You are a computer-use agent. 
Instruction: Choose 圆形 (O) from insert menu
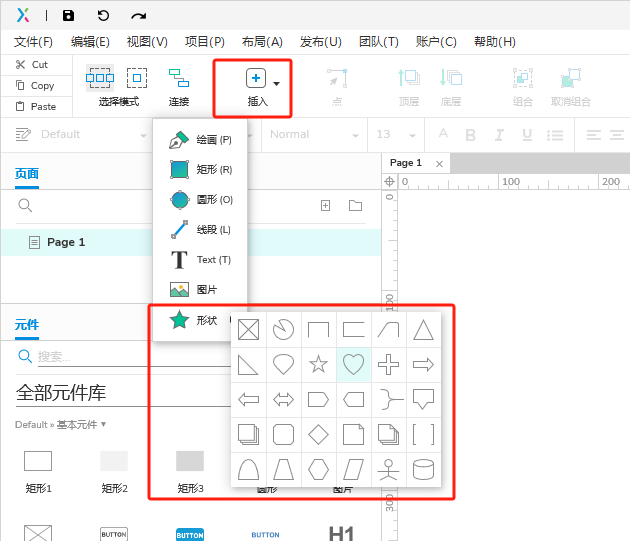tap(200, 200)
